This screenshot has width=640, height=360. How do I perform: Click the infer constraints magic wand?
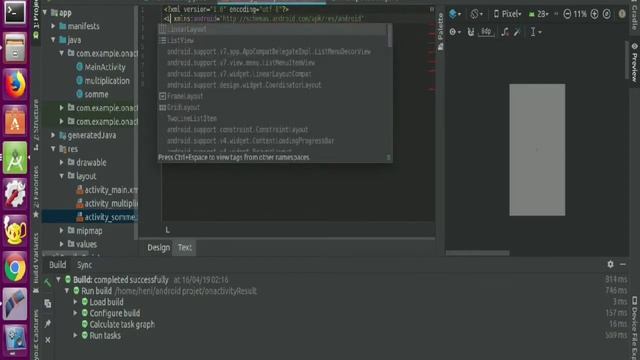click(x=517, y=32)
